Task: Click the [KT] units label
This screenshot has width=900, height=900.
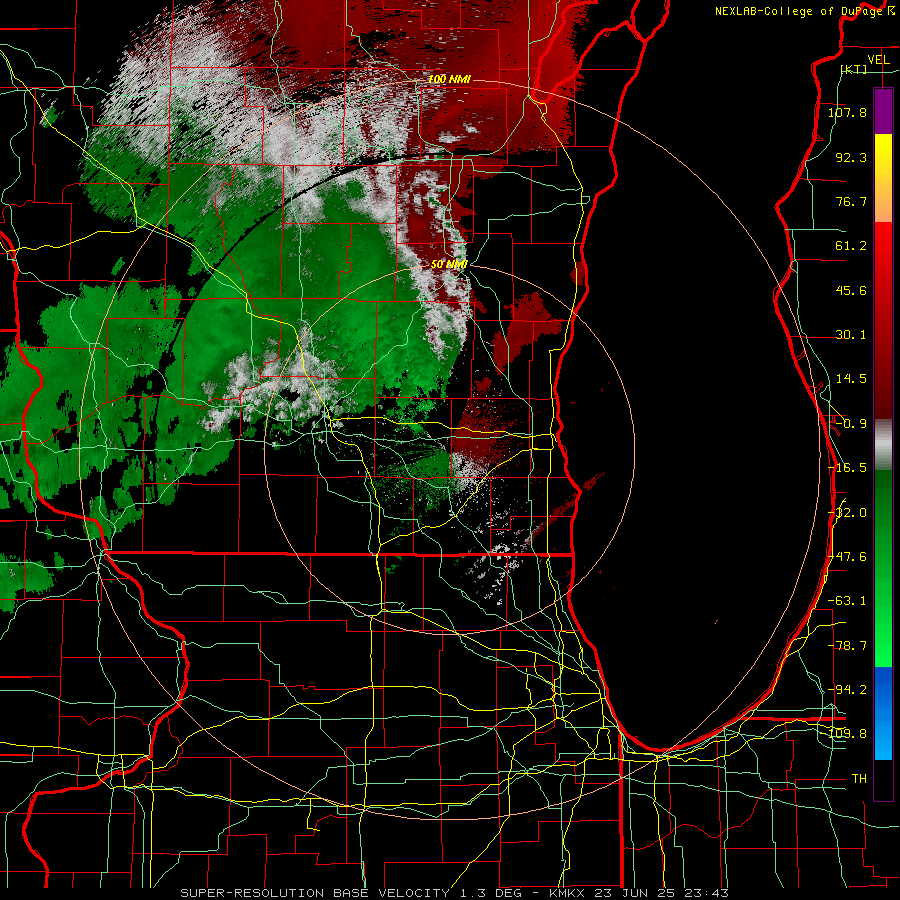Action: 854,69
